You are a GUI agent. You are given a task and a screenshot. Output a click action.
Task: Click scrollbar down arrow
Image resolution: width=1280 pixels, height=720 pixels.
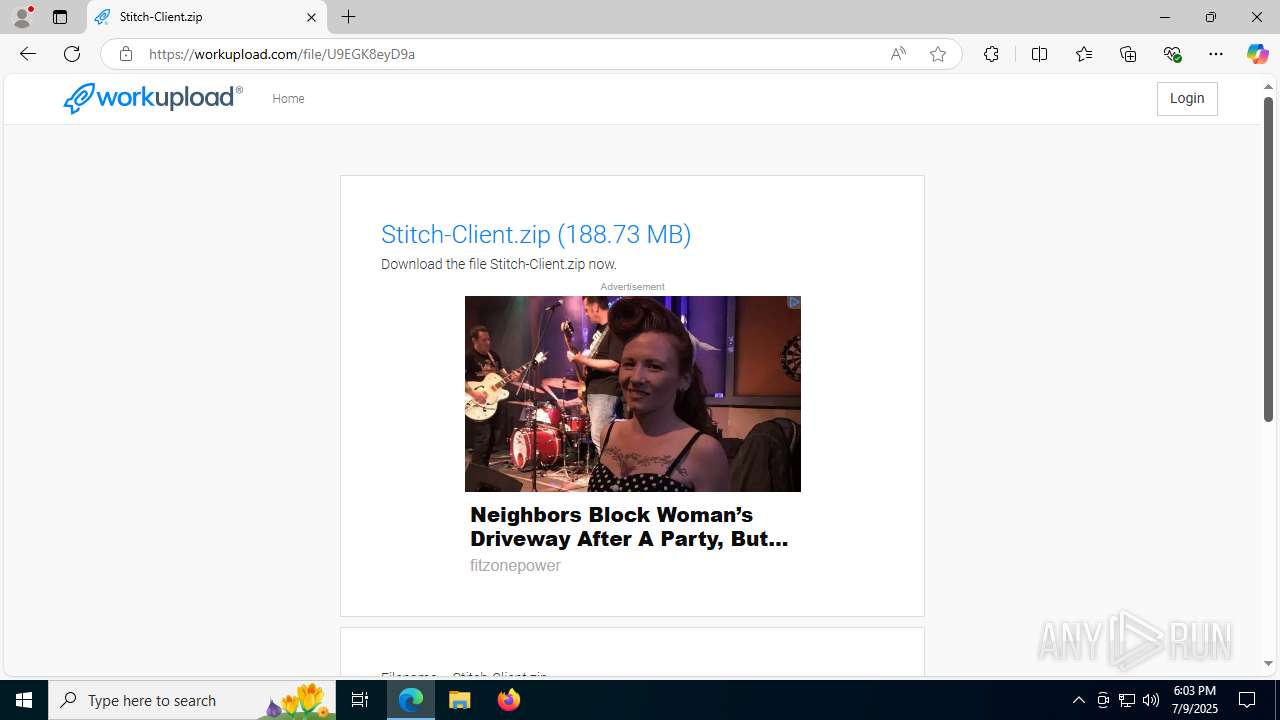pos(1268,664)
